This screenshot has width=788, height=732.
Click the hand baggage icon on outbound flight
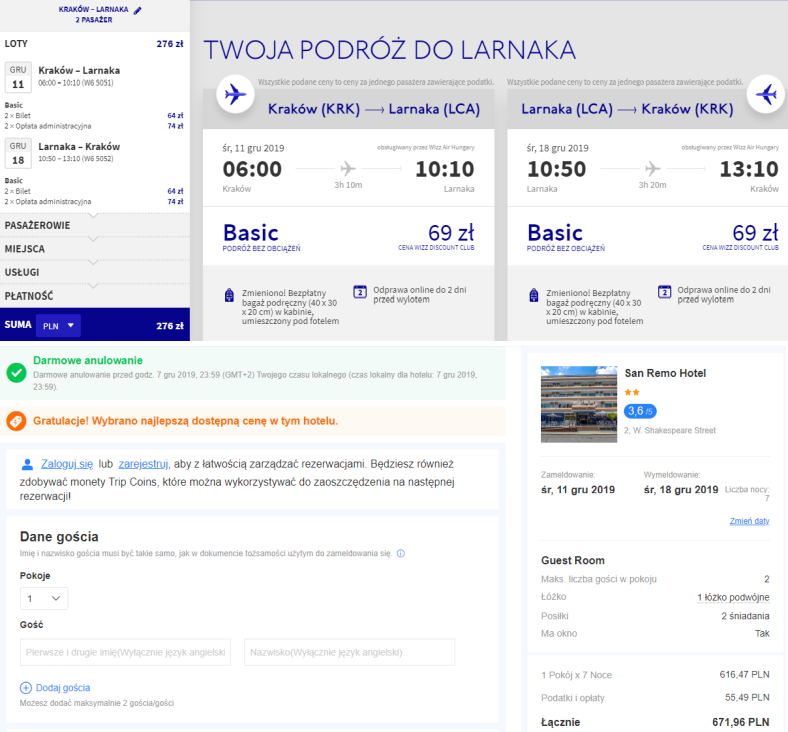[x=229, y=295]
